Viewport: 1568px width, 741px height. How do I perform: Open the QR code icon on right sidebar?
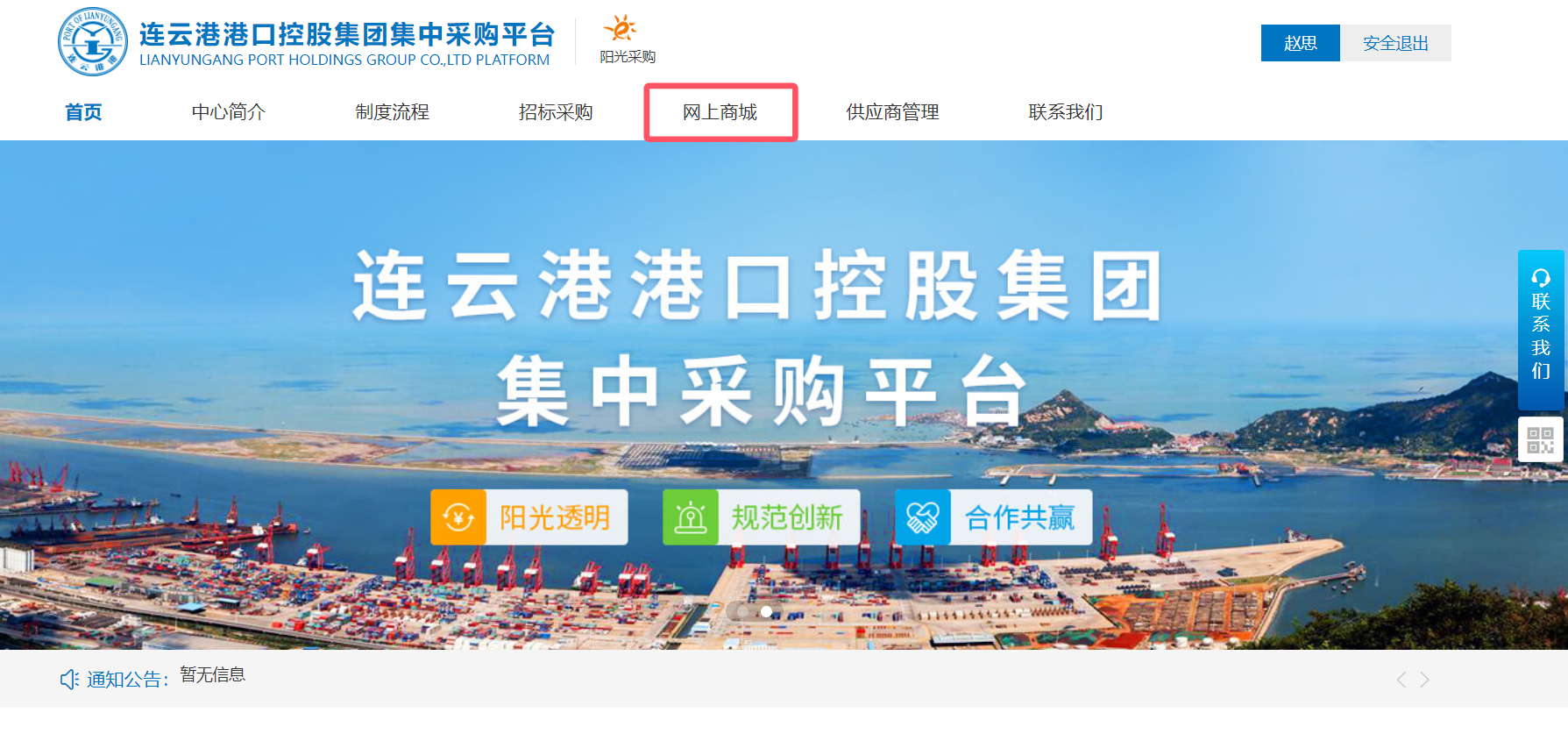point(1540,439)
